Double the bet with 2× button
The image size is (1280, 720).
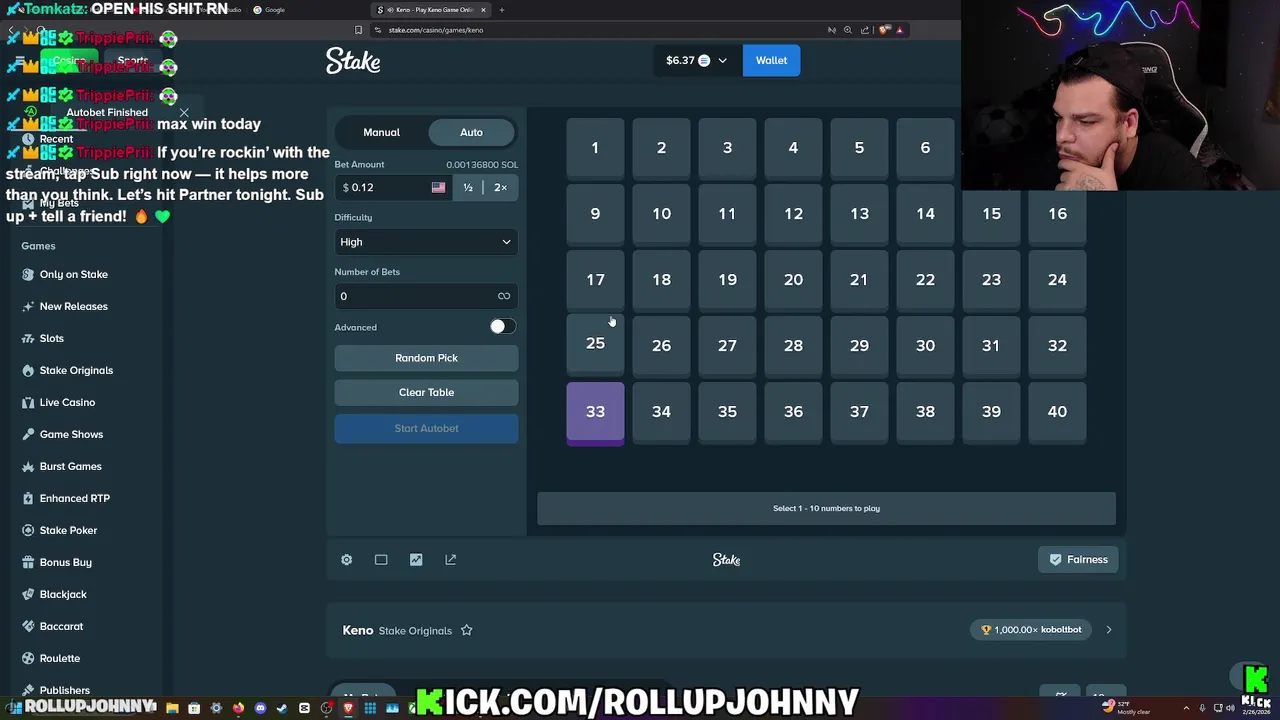coord(500,188)
